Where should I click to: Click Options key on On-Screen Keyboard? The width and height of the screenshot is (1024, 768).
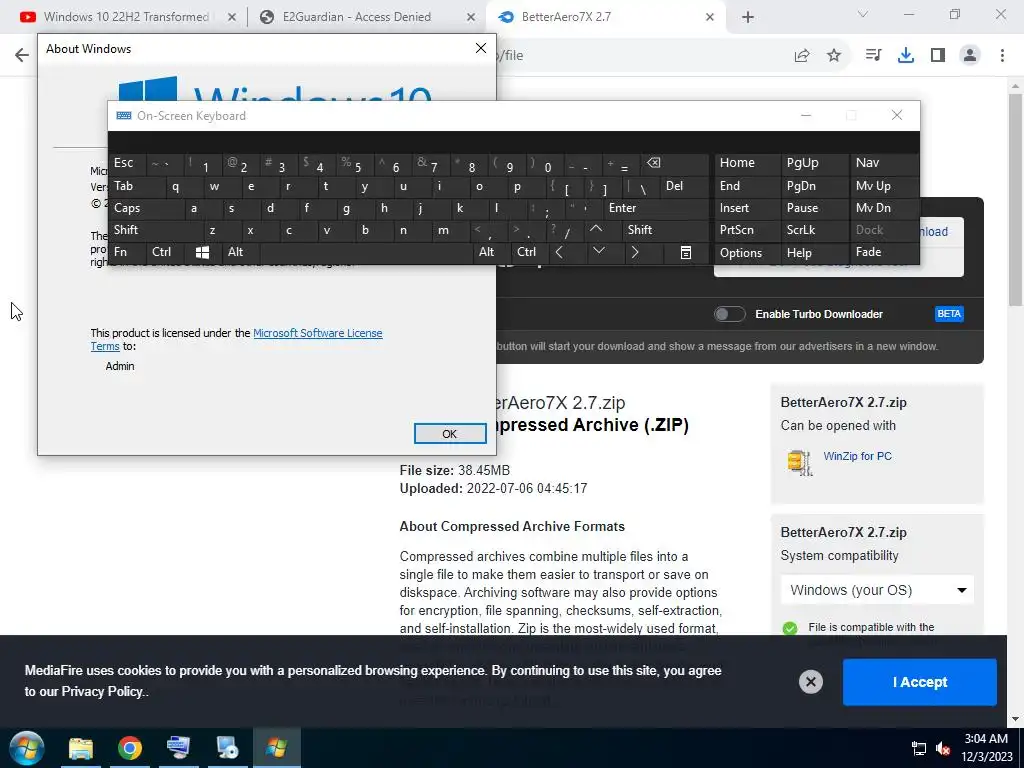[747, 253]
